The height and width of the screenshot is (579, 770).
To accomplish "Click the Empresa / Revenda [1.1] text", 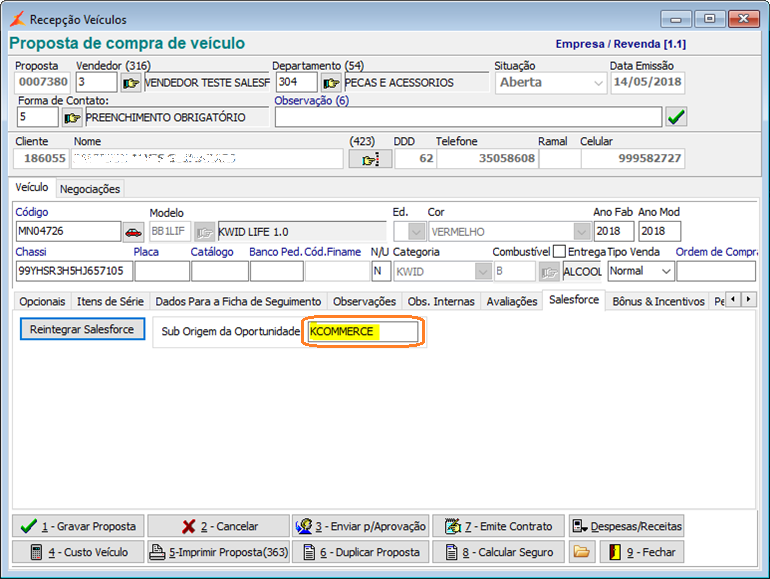I will (620, 44).
